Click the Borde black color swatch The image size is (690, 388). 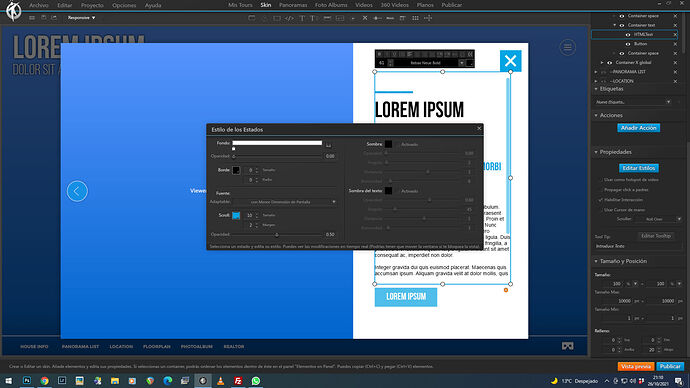pos(236,170)
